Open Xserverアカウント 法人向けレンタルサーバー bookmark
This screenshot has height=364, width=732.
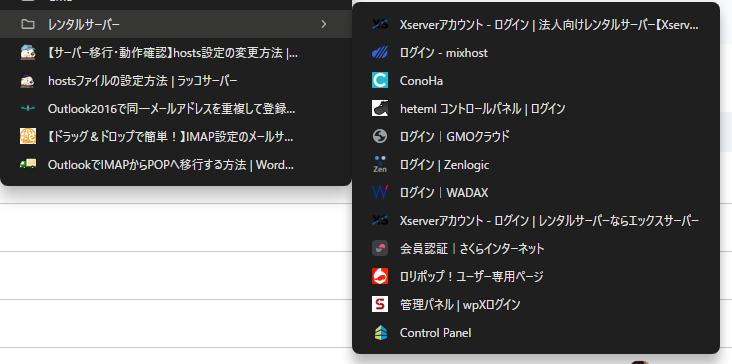535,25
